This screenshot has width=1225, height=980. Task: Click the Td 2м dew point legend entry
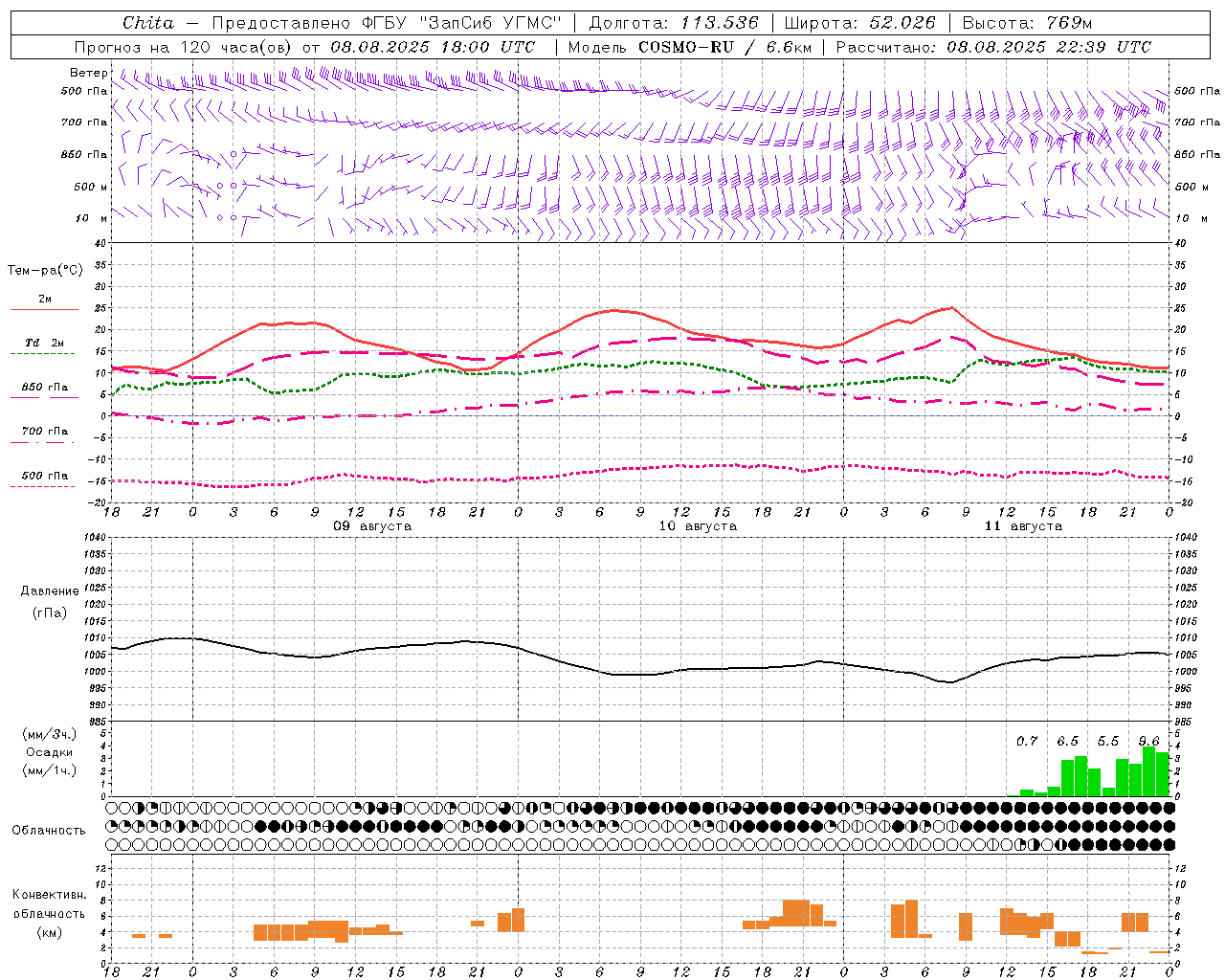[x=44, y=343]
